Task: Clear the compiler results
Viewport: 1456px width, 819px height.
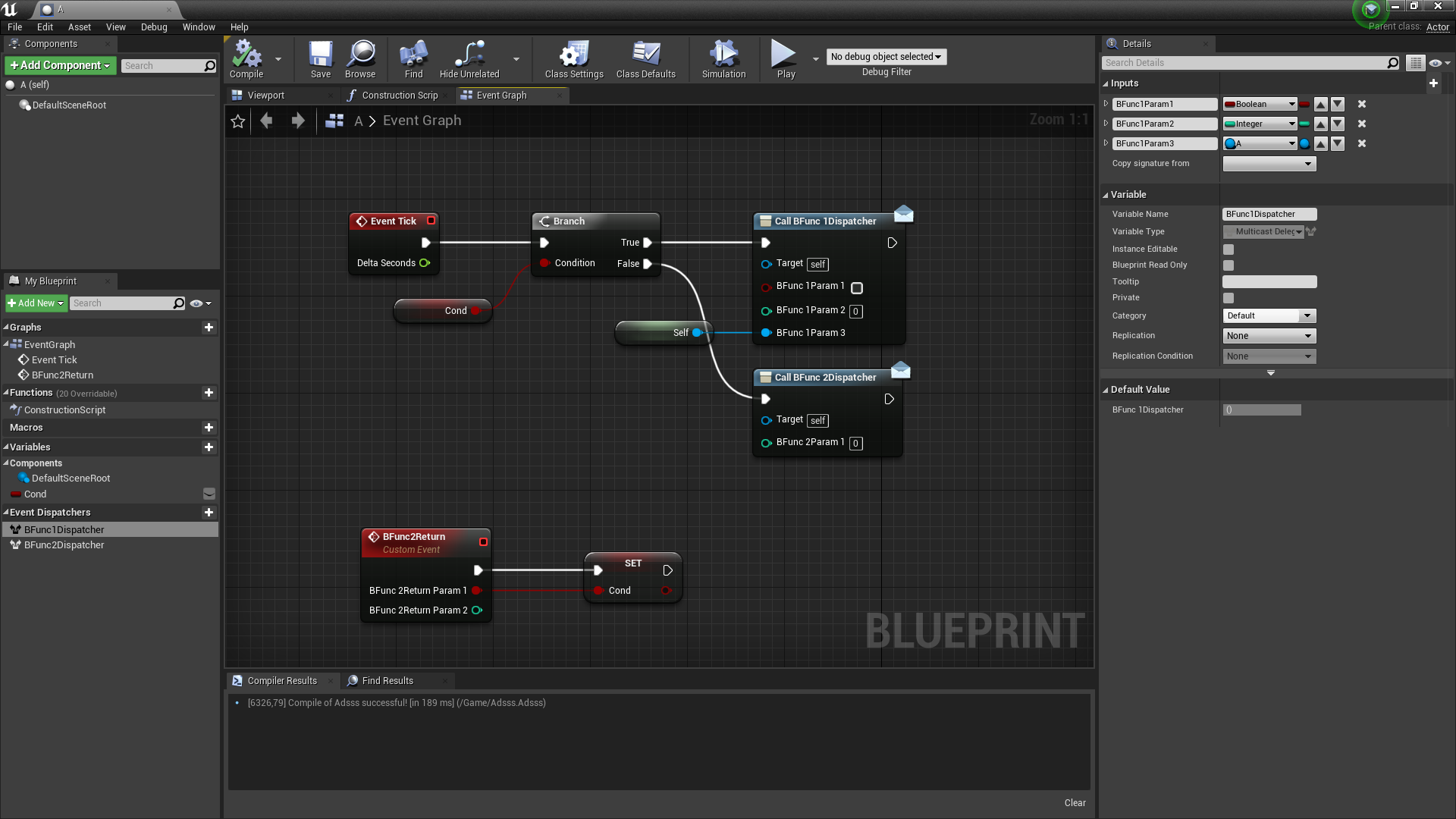Action: click(1075, 803)
